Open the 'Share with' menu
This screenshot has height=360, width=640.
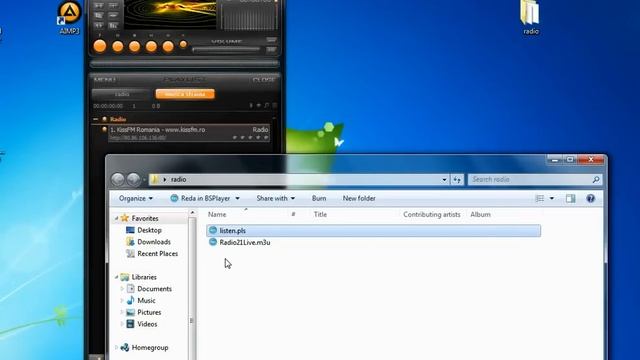[x=276, y=198]
